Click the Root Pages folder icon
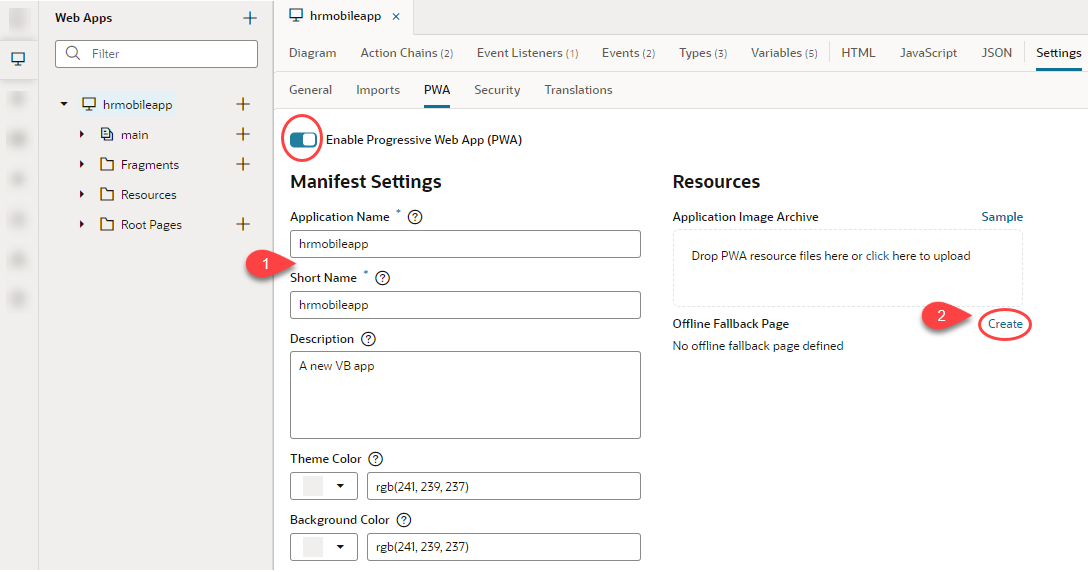This screenshot has width=1088, height=572. [107, 224]
